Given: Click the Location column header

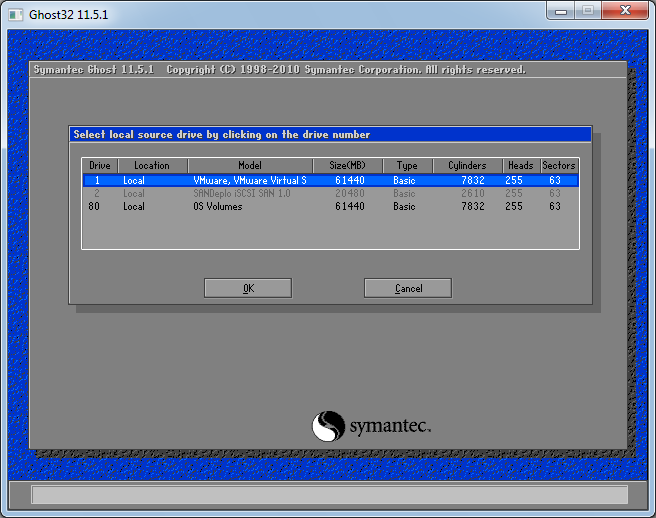Looking at the screenshot, I should point(152,165).
